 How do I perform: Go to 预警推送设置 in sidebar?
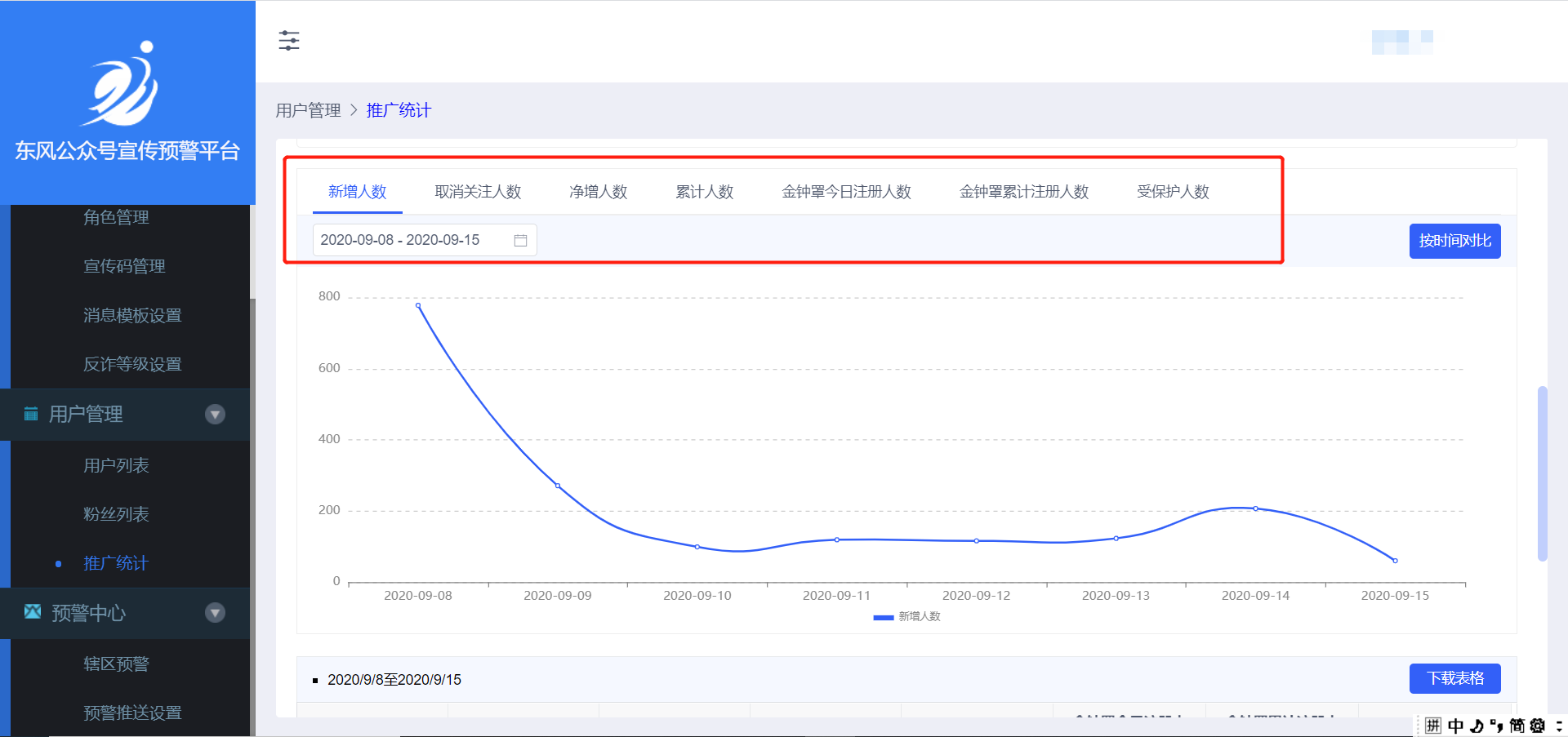132,713
